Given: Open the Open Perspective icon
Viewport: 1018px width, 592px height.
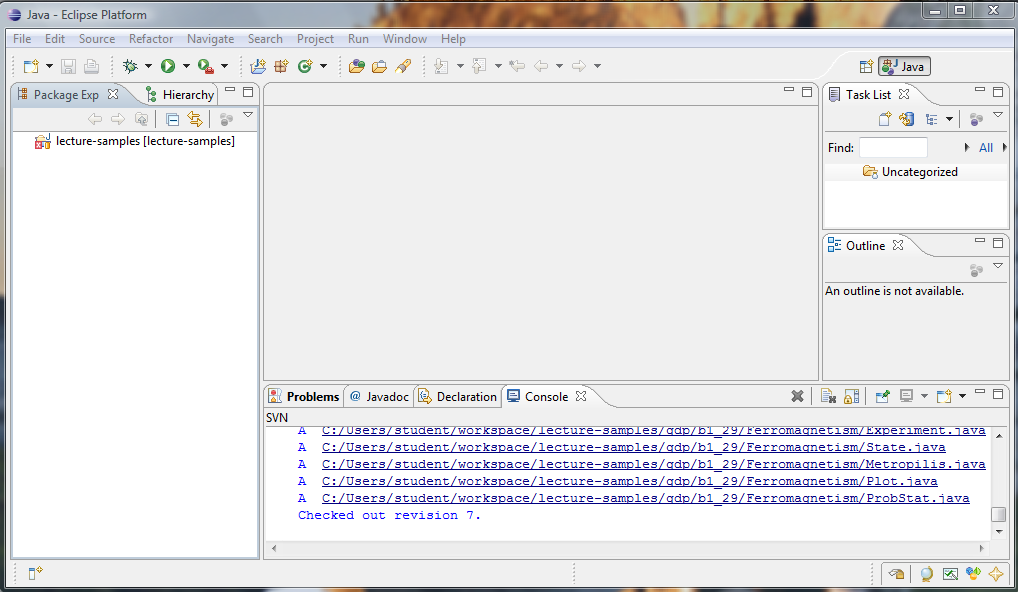Looking at the screenshot, I should click(866, 67).
